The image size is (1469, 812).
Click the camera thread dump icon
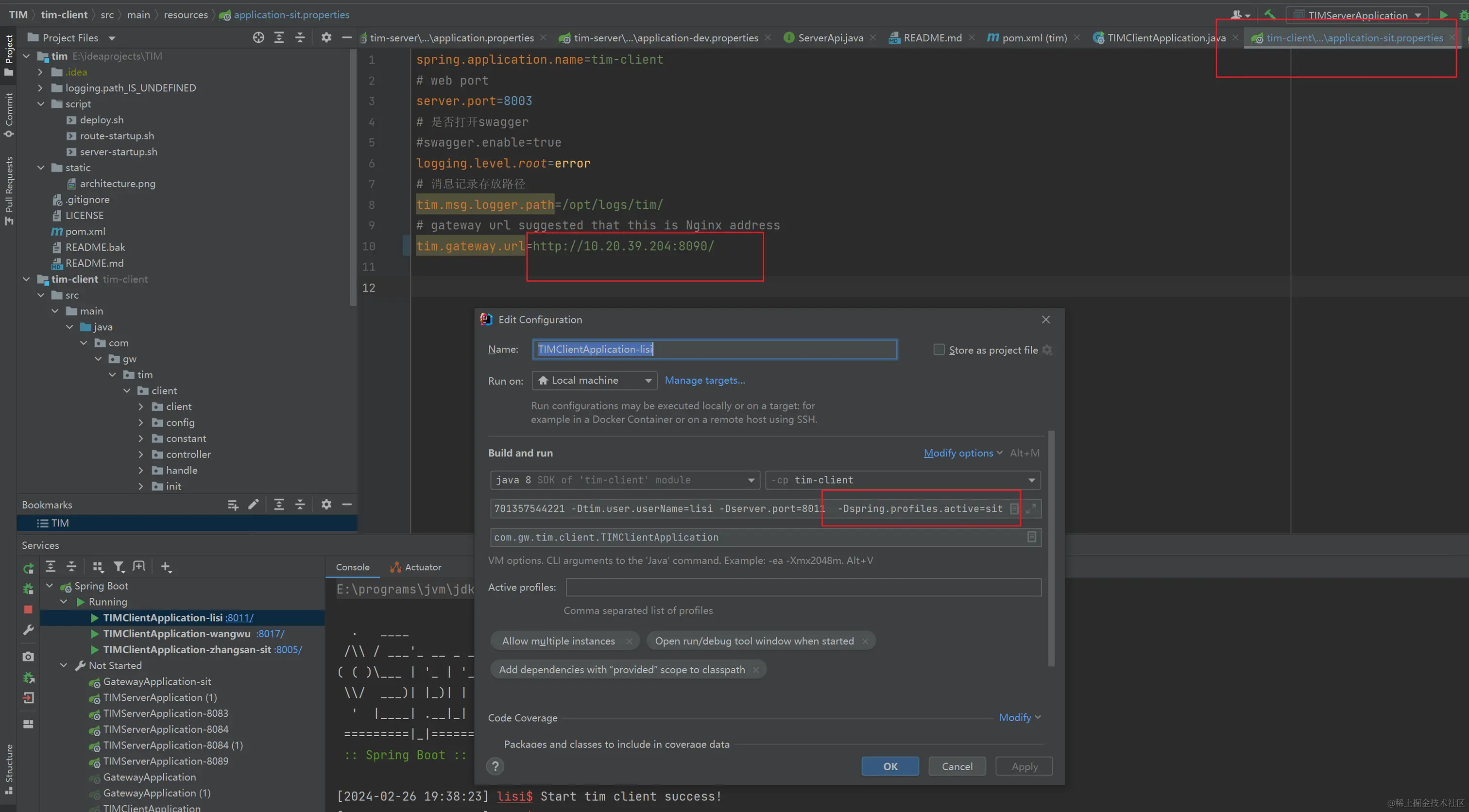(x=28, y=656)
